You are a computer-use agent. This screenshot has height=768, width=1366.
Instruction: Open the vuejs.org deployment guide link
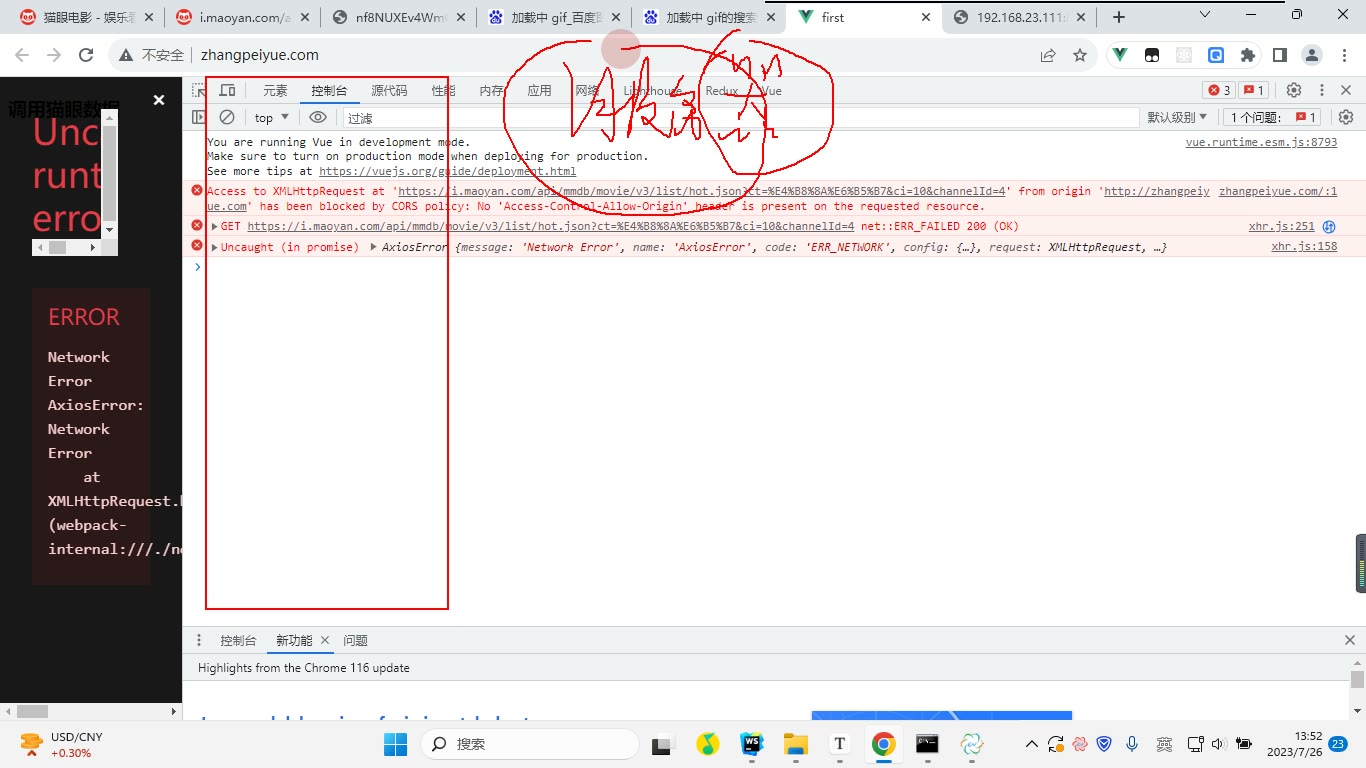(x=447, y=171)
